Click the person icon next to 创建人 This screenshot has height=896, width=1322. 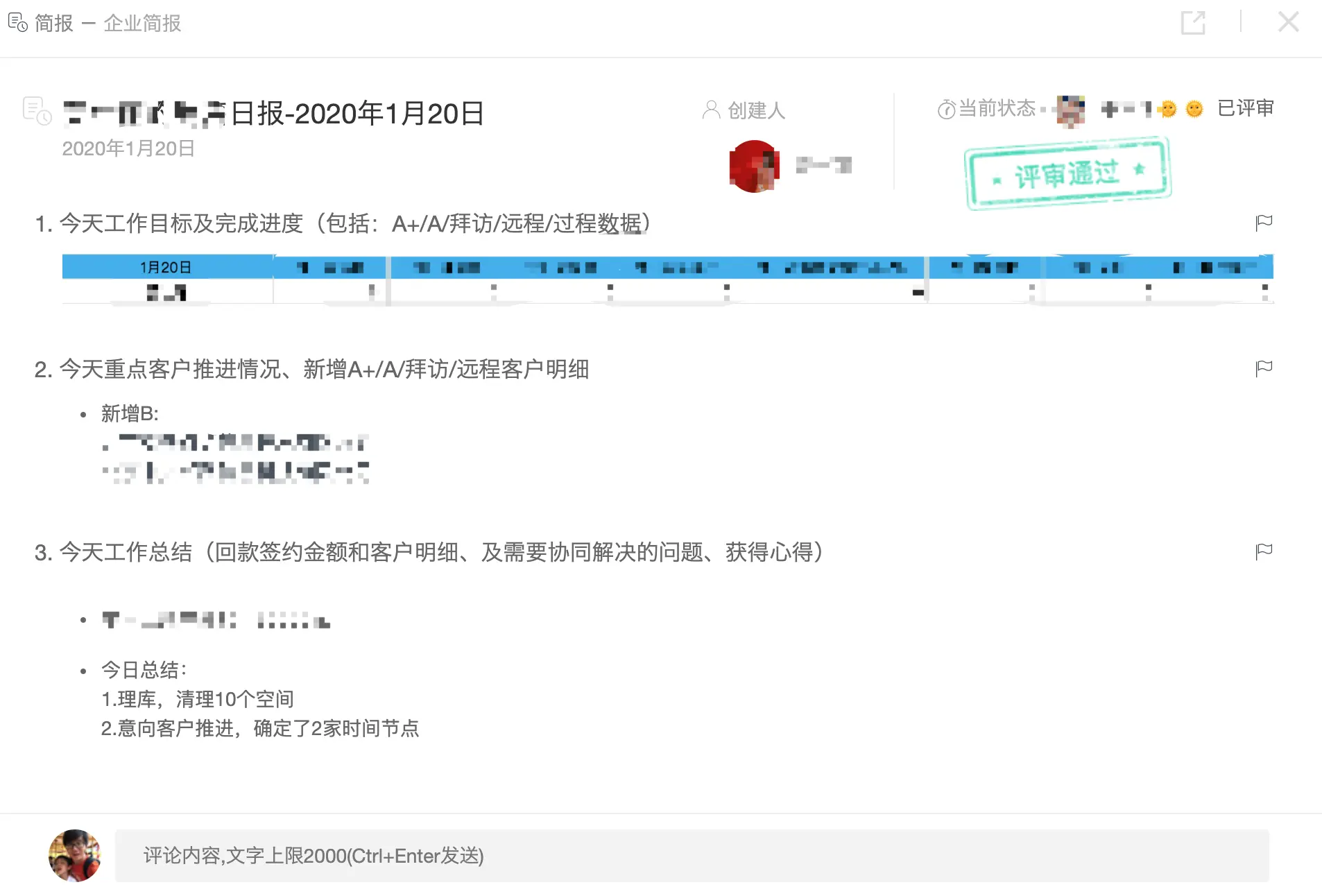(710, 109)
